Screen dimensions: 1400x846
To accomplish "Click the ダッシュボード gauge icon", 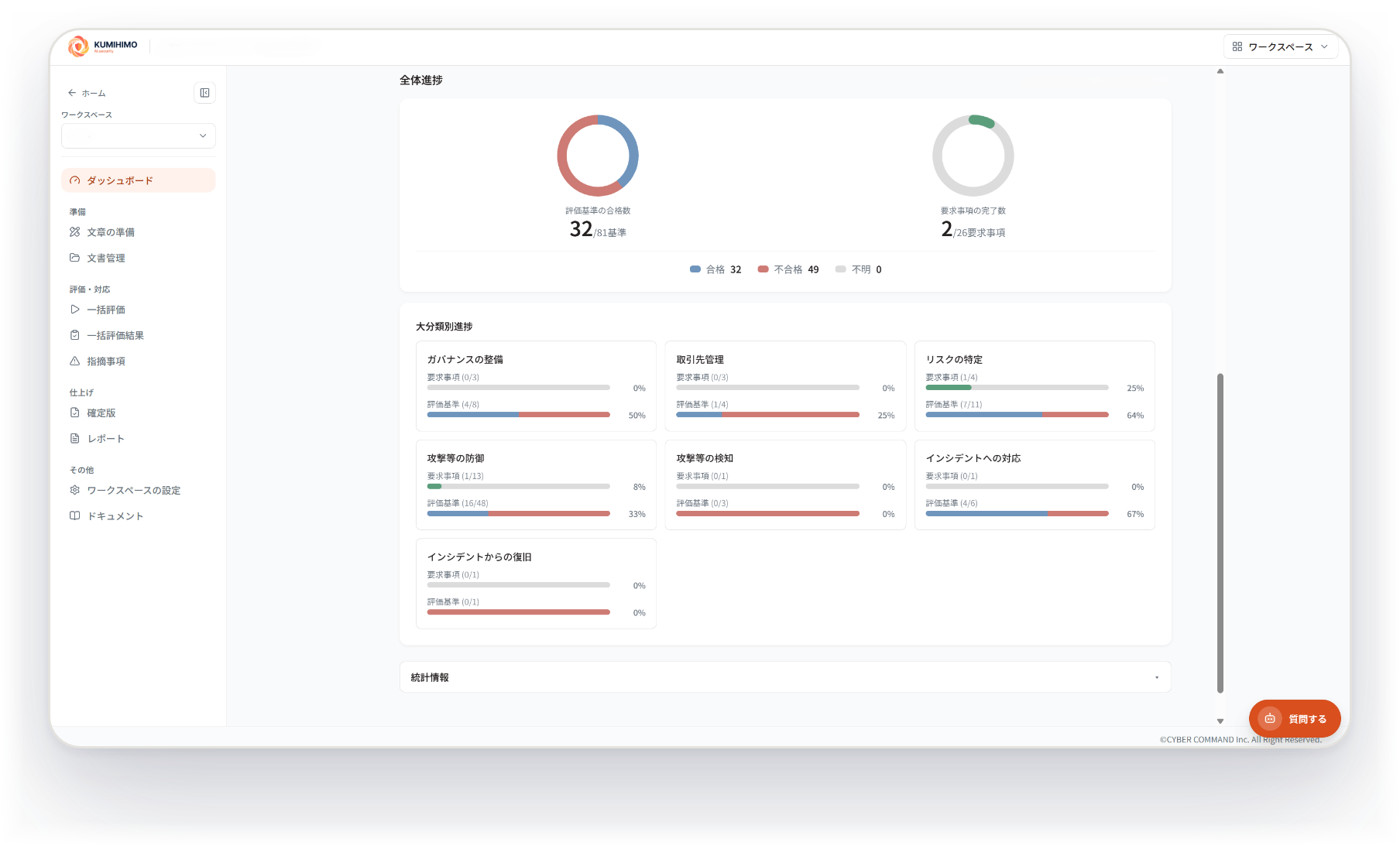I will pos(75,180).
